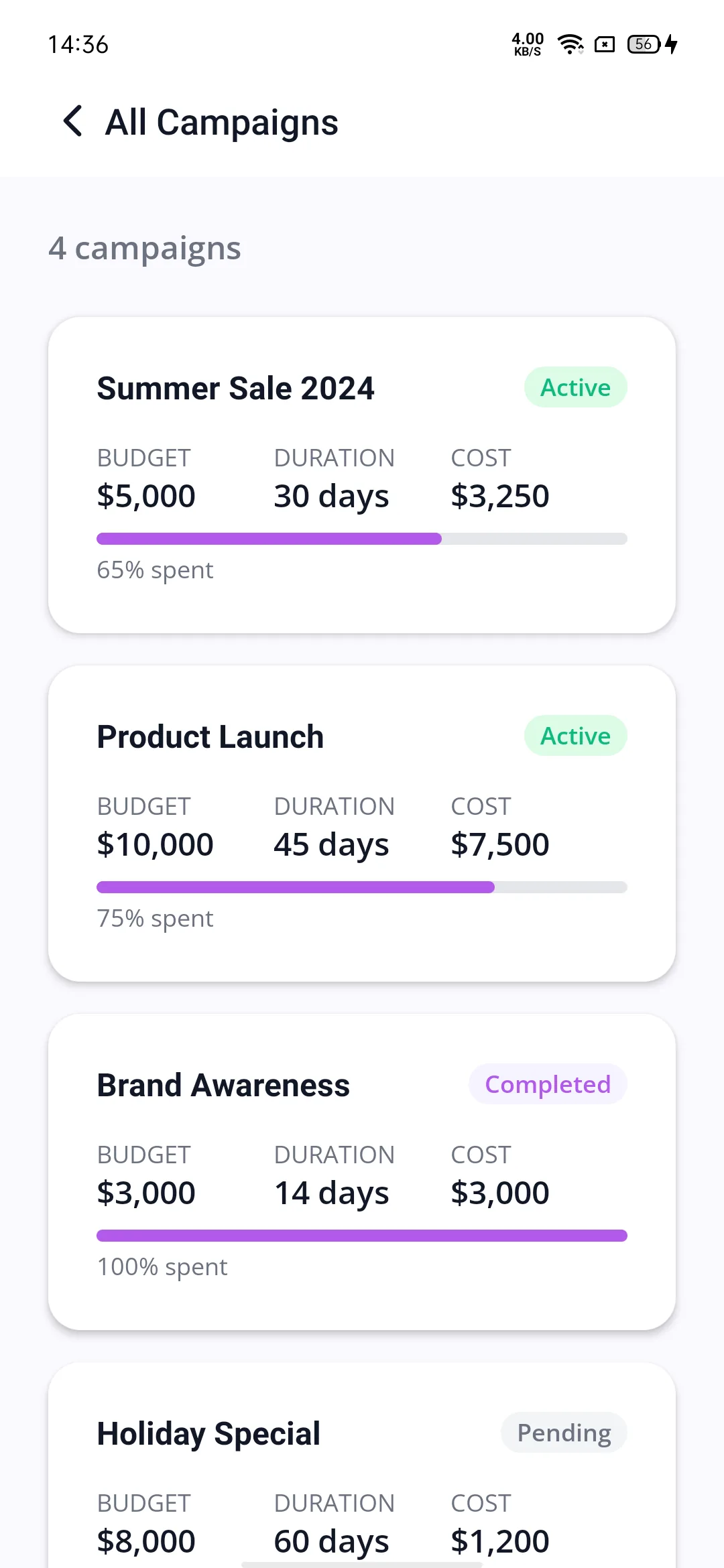Tap the $7,500 cost value
Viewport: 724px width, 1568px height.
[500, 844]
